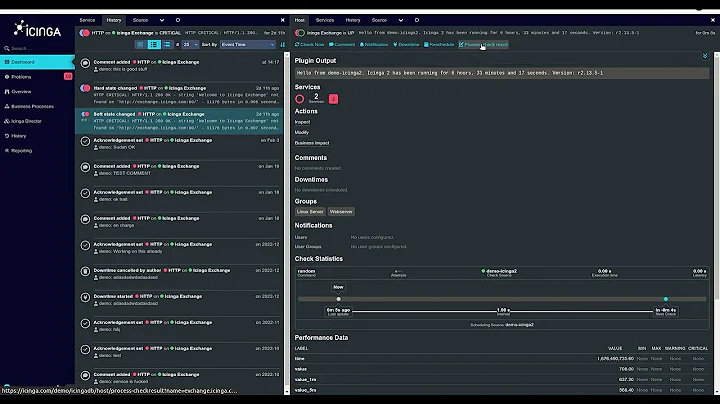The height and width of the screenshot is (404, 720).
Task: Open the Soft state changed event
Action: click(x=180, y=121)
